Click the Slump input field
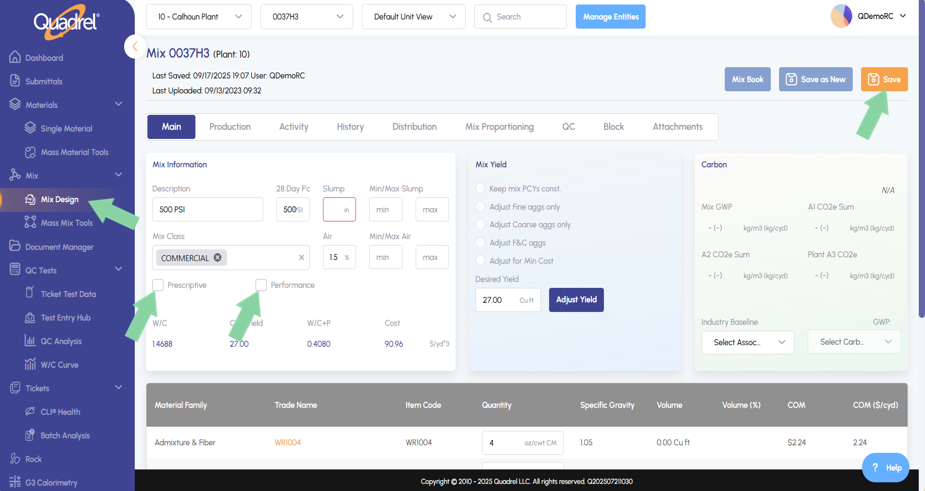The height and width of the screenshot is (491, 925). coord(339,210)
